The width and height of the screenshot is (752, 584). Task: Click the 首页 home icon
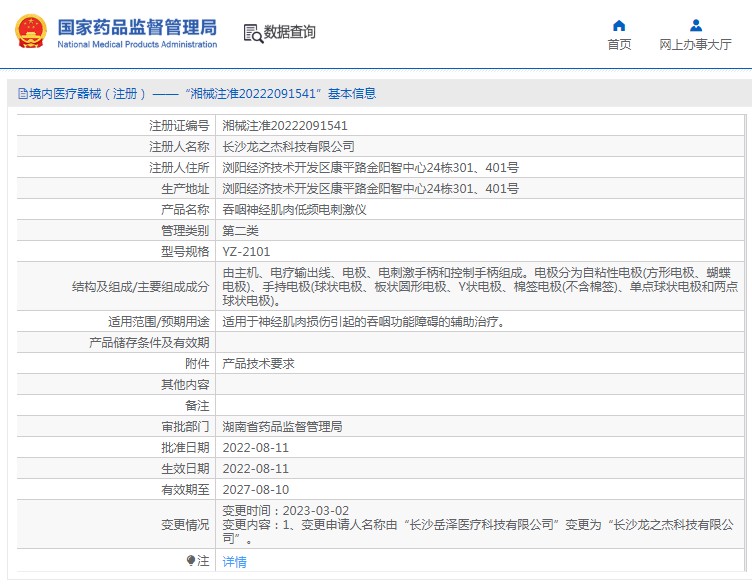tap(619, 25)
